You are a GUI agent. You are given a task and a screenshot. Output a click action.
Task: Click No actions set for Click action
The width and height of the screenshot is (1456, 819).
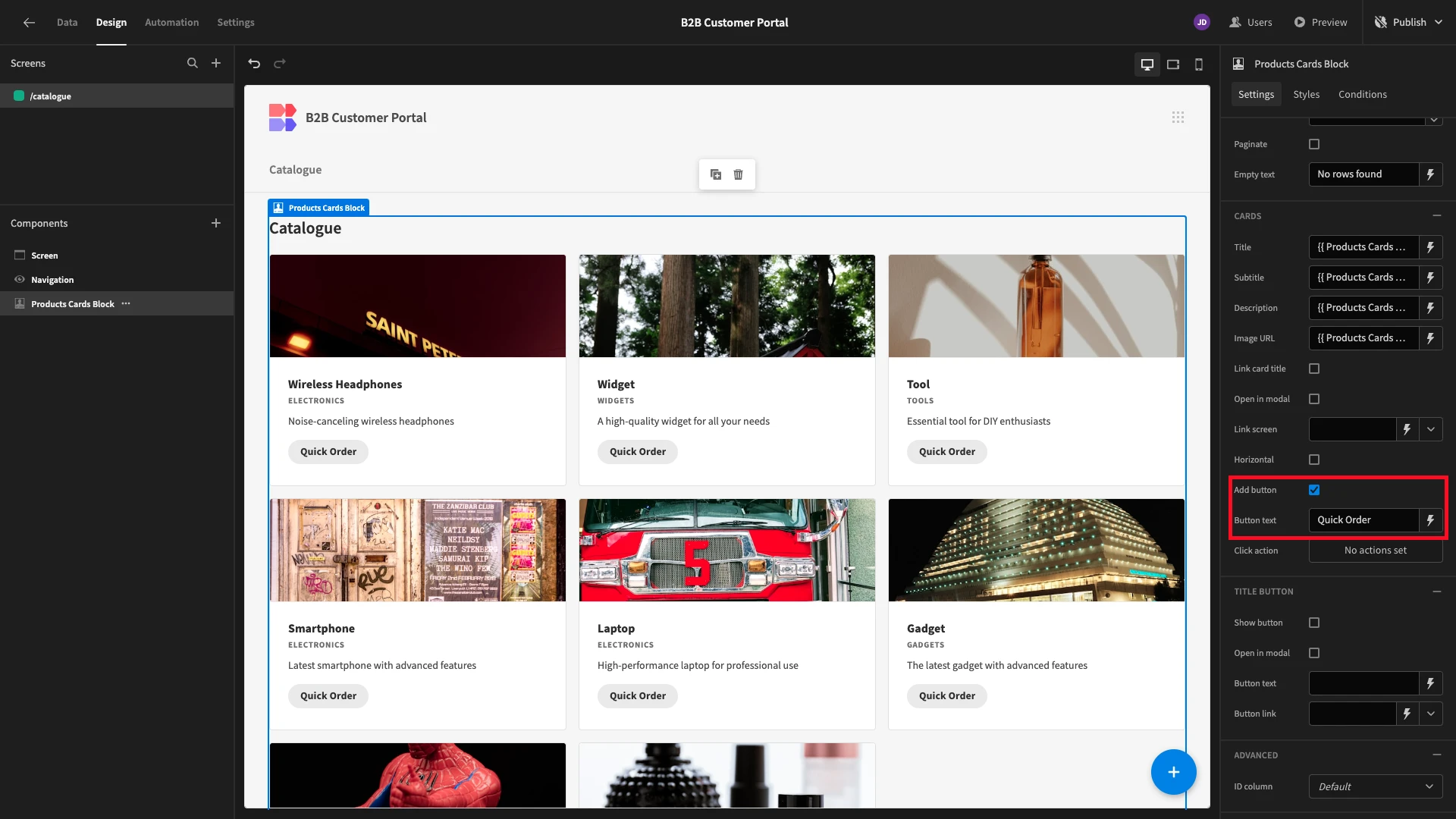pyautogui.click(x=1376, y=551)
